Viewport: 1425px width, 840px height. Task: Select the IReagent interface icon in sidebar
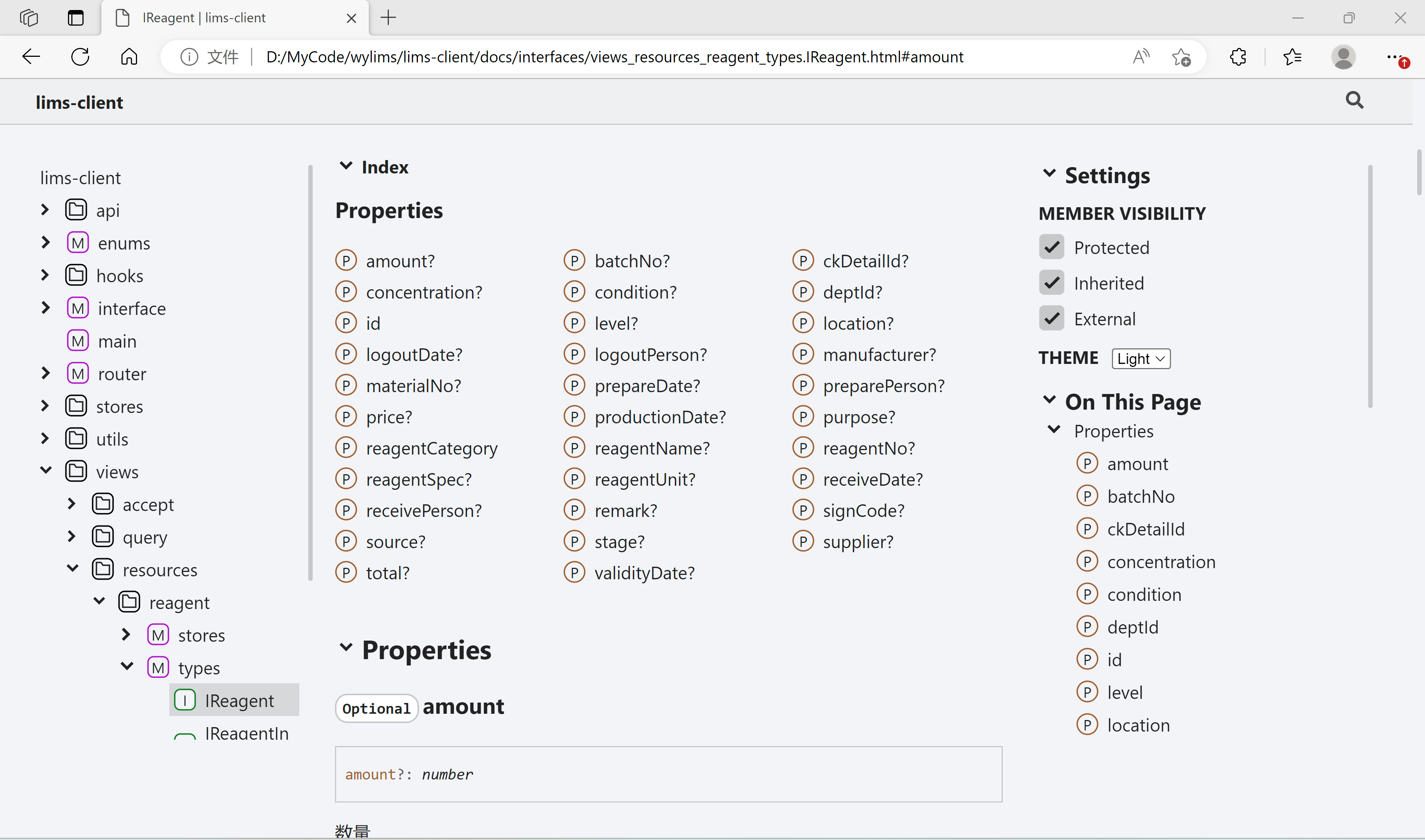[x=186, y=700]
